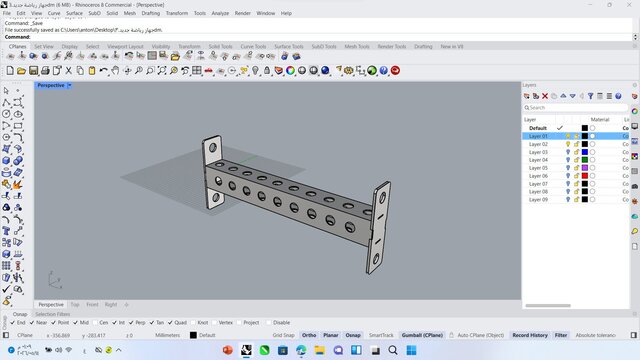The image size is (640, 360).
Task: Open the Surface menu
Action: (x=74, y=13)
